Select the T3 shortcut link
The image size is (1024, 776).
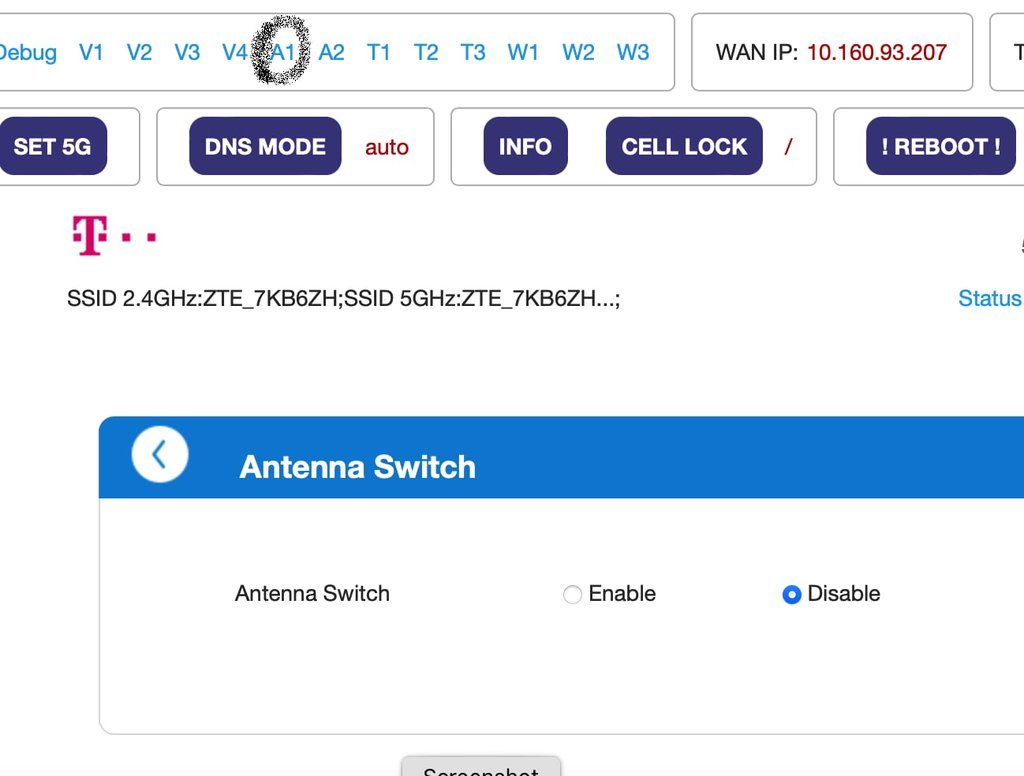click(x=473, y=52)
